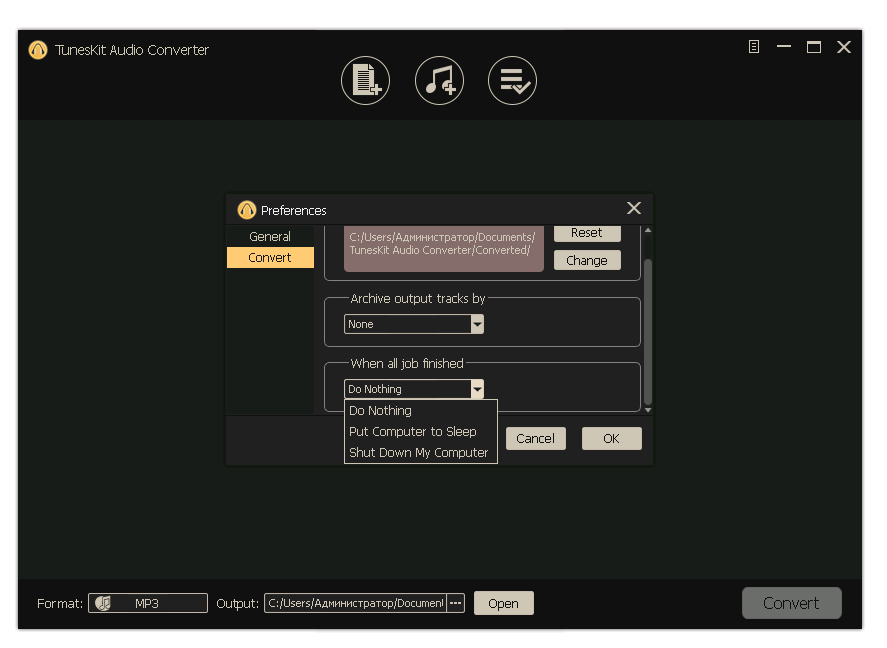Reset the output folder path
887x648 pixels.
coord(587,233)
